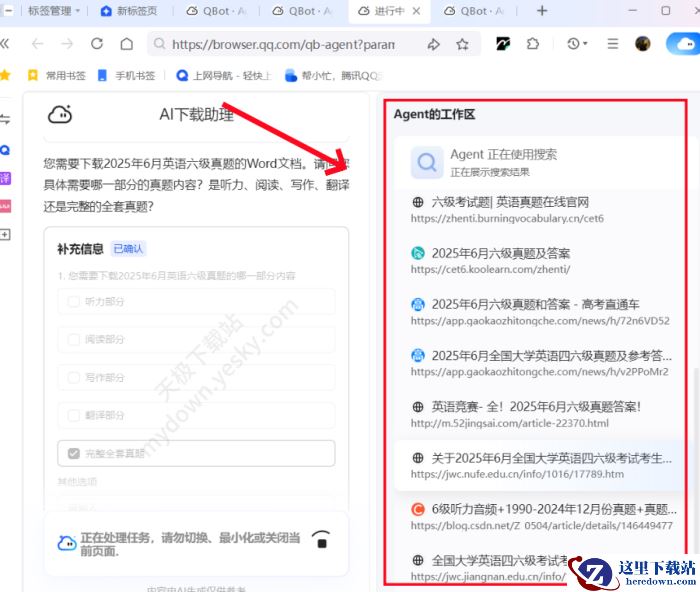Viewport: 700px width, 592px height.
Task: Click the Agent search magnifier icon
Action: coord(427,163)
